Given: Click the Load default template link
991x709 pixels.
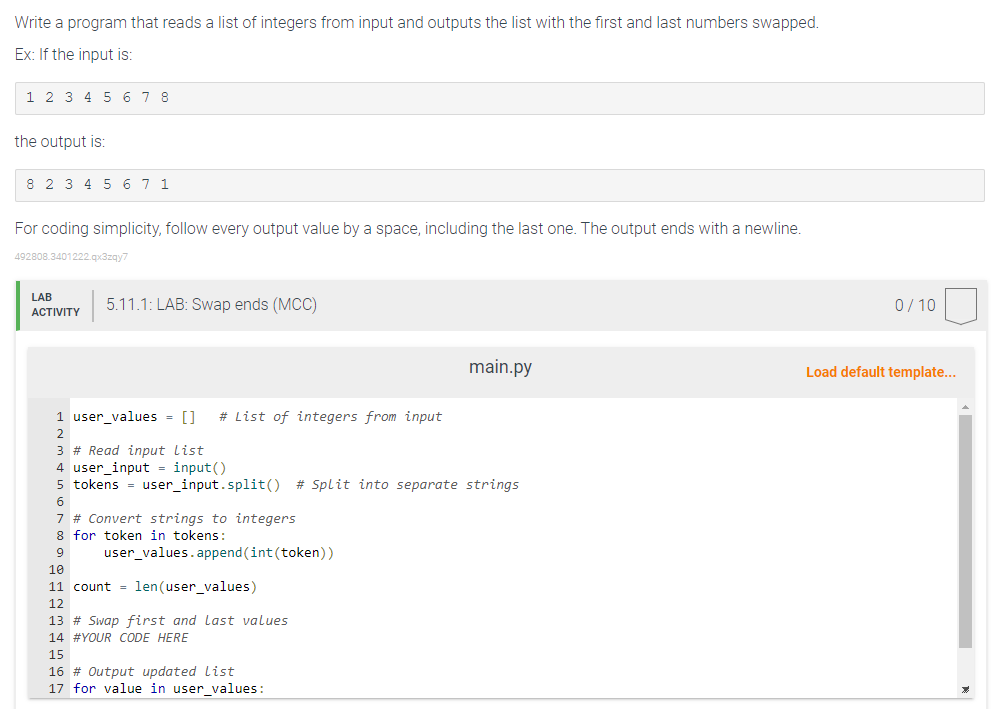Looking at the screenshot, I should [x=880, y=372].
